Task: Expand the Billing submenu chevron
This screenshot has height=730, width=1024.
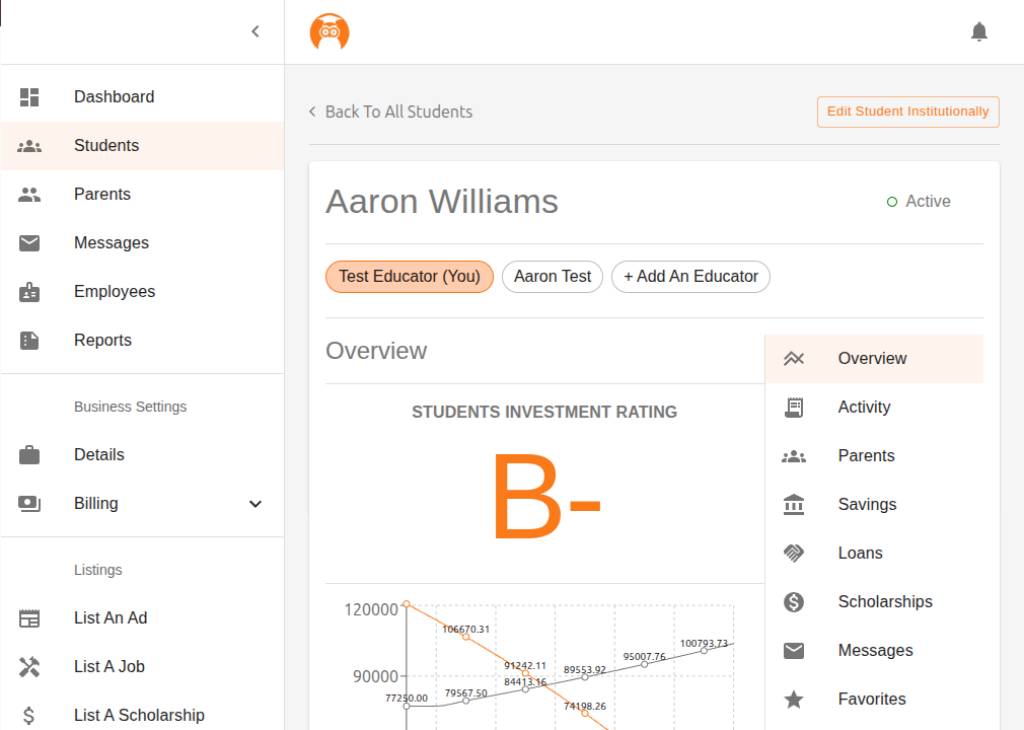Action: pos(255,504)
